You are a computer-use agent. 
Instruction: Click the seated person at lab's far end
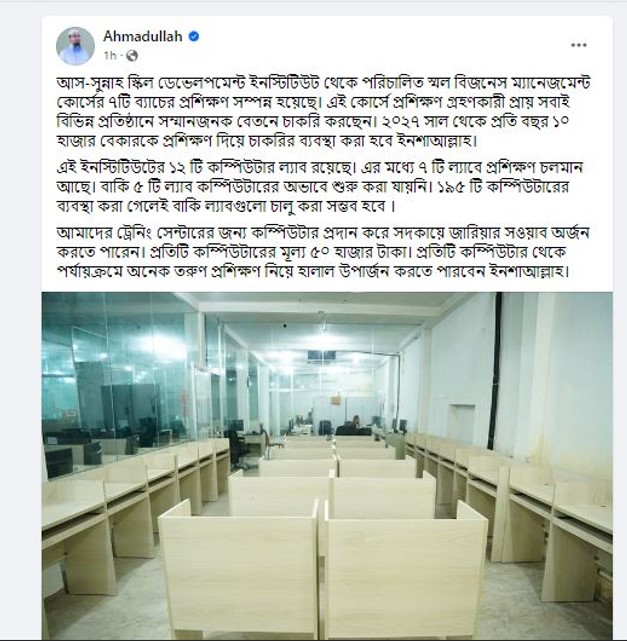click(355, 425)
